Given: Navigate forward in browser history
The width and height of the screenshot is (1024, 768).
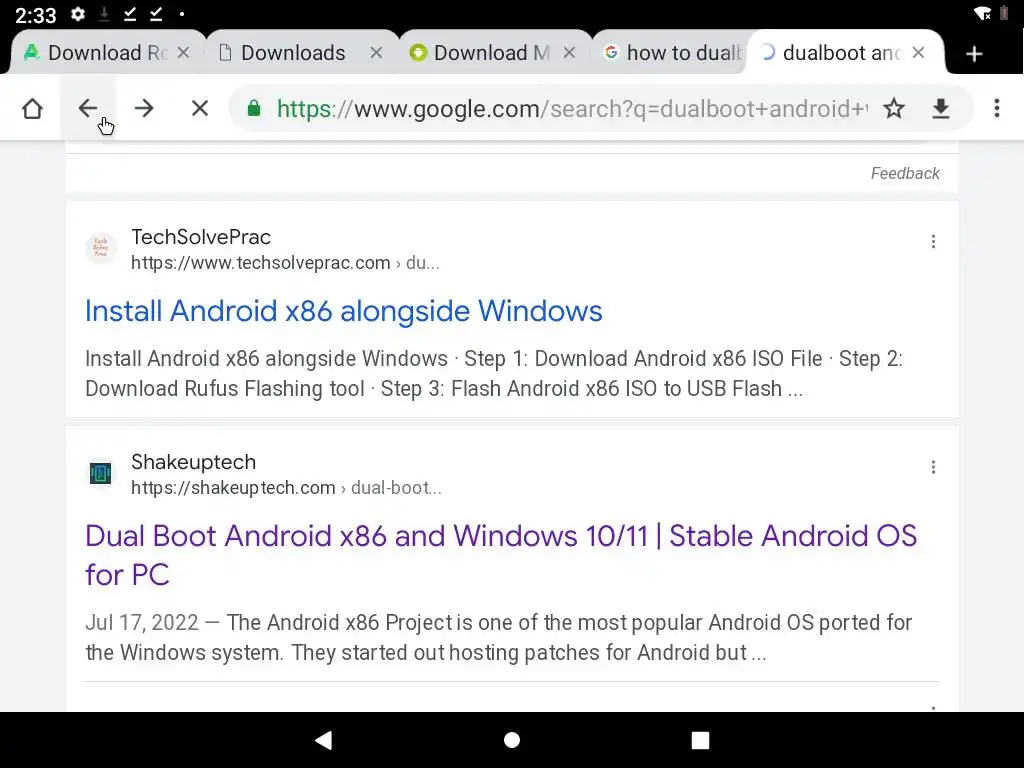Looking at the screenshot, I should (x=144, y=108).
